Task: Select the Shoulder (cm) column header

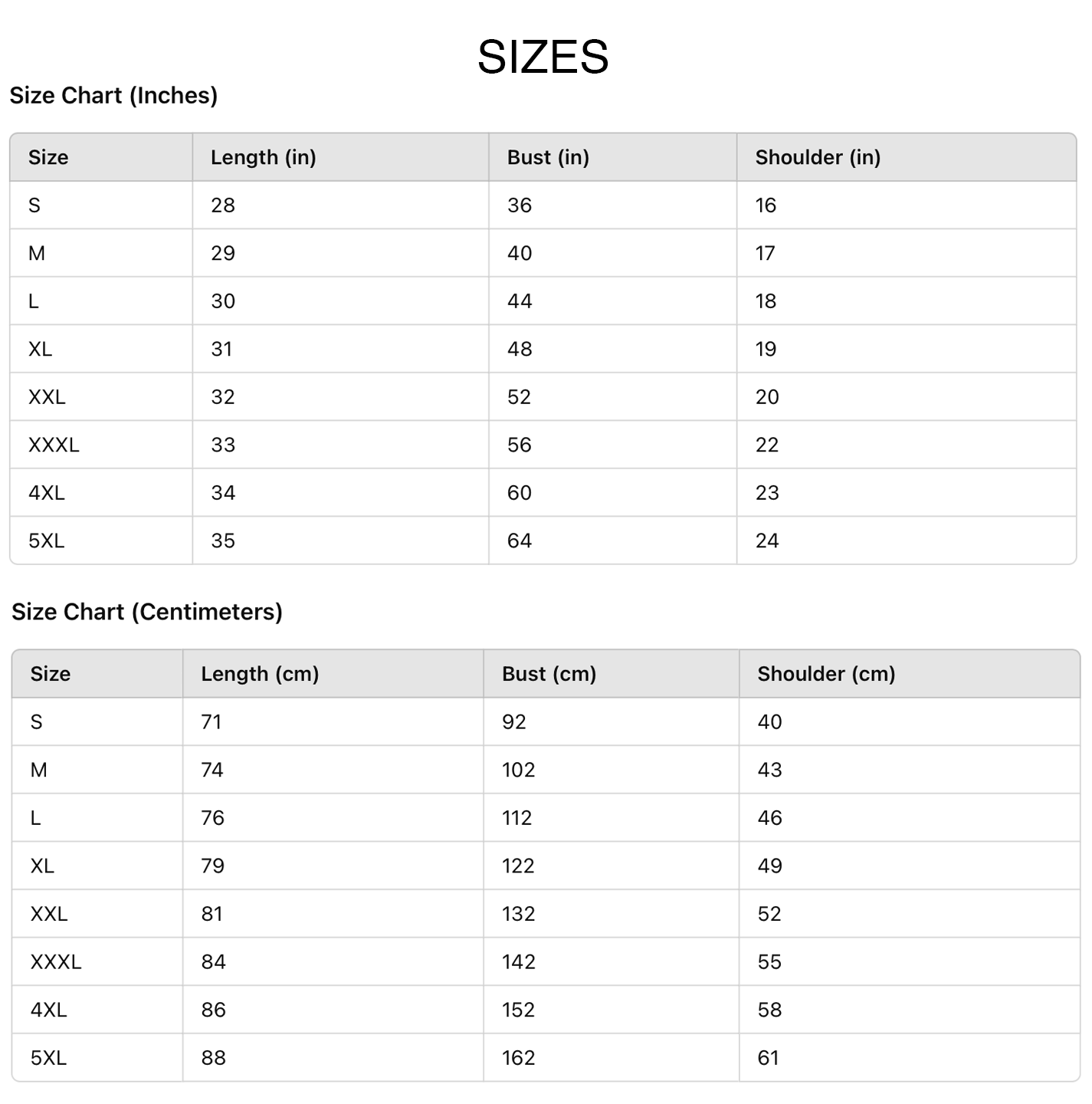Action: 826,674
